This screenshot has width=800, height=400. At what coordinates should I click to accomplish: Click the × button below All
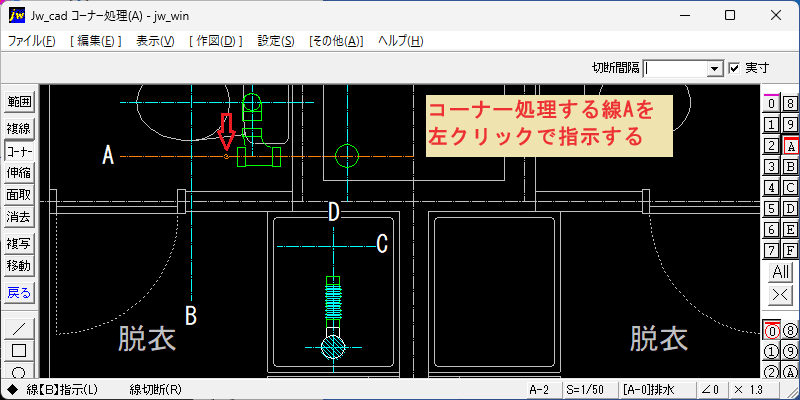tap(781, 294)
